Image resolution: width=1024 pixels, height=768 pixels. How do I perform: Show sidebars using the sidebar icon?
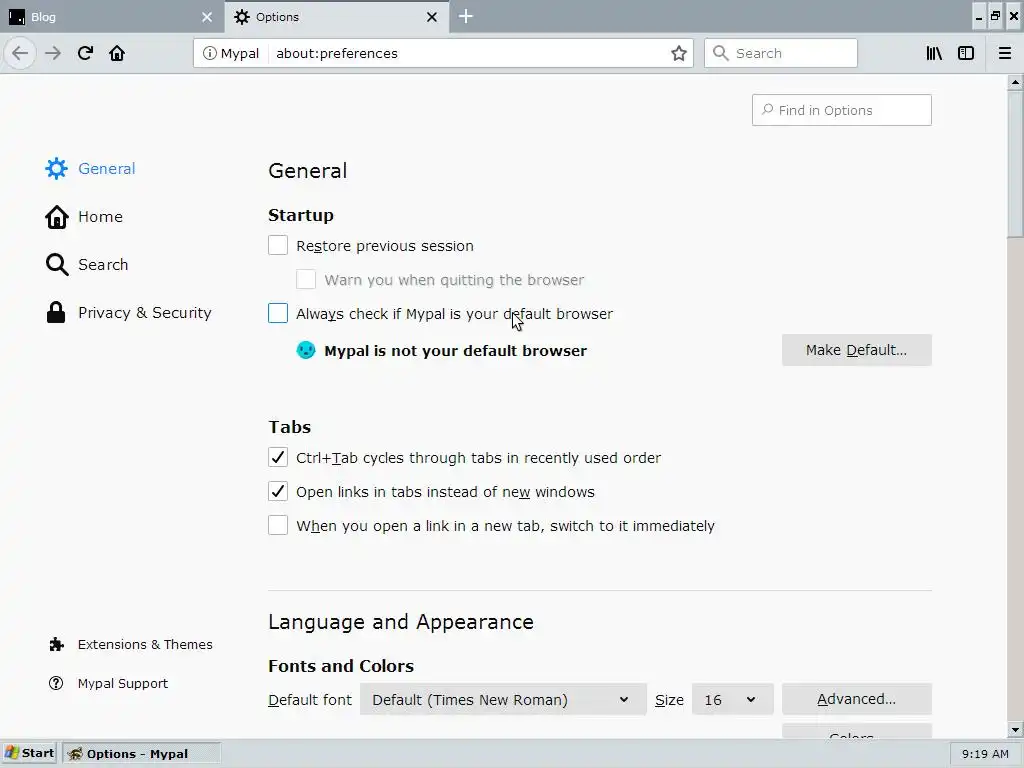[x=966, y=53]
